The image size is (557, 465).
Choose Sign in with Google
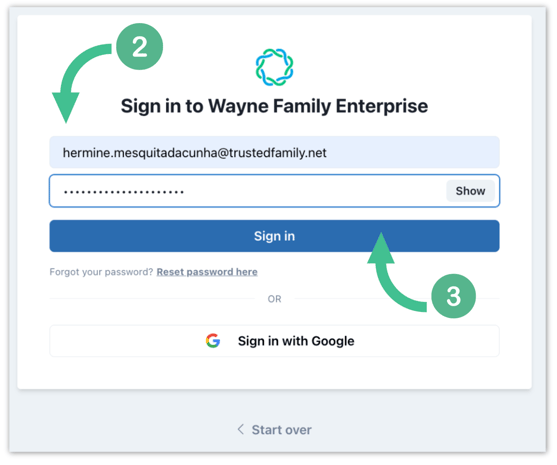[274, 341]
